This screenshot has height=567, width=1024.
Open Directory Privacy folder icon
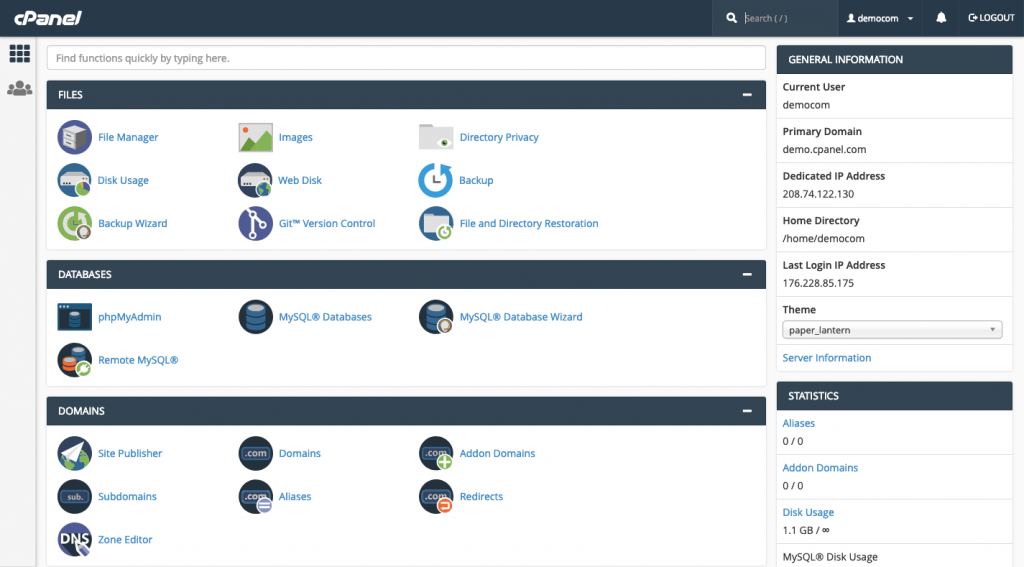(x=436, y=137)
